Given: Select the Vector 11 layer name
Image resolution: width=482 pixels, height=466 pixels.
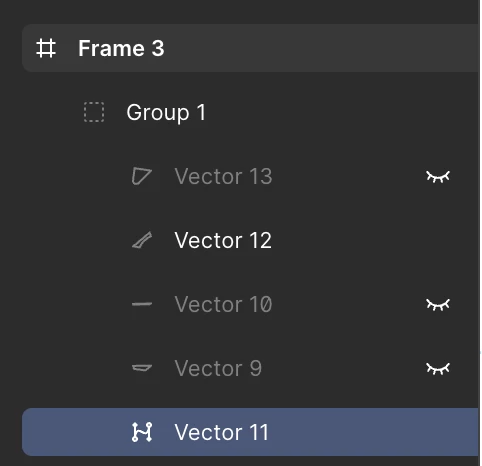Looking at the screenshot, I should point(222,432).
